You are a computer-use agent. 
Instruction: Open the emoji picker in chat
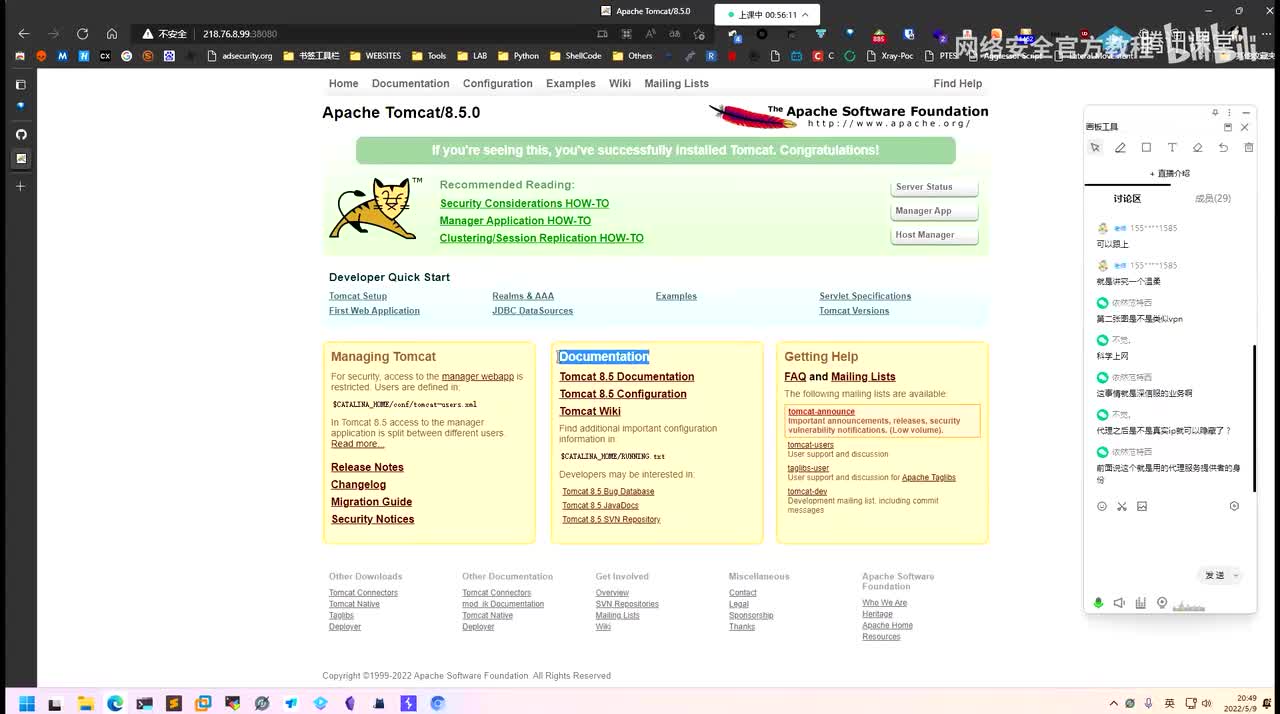pyautogui.click(x=1102, y=506)
